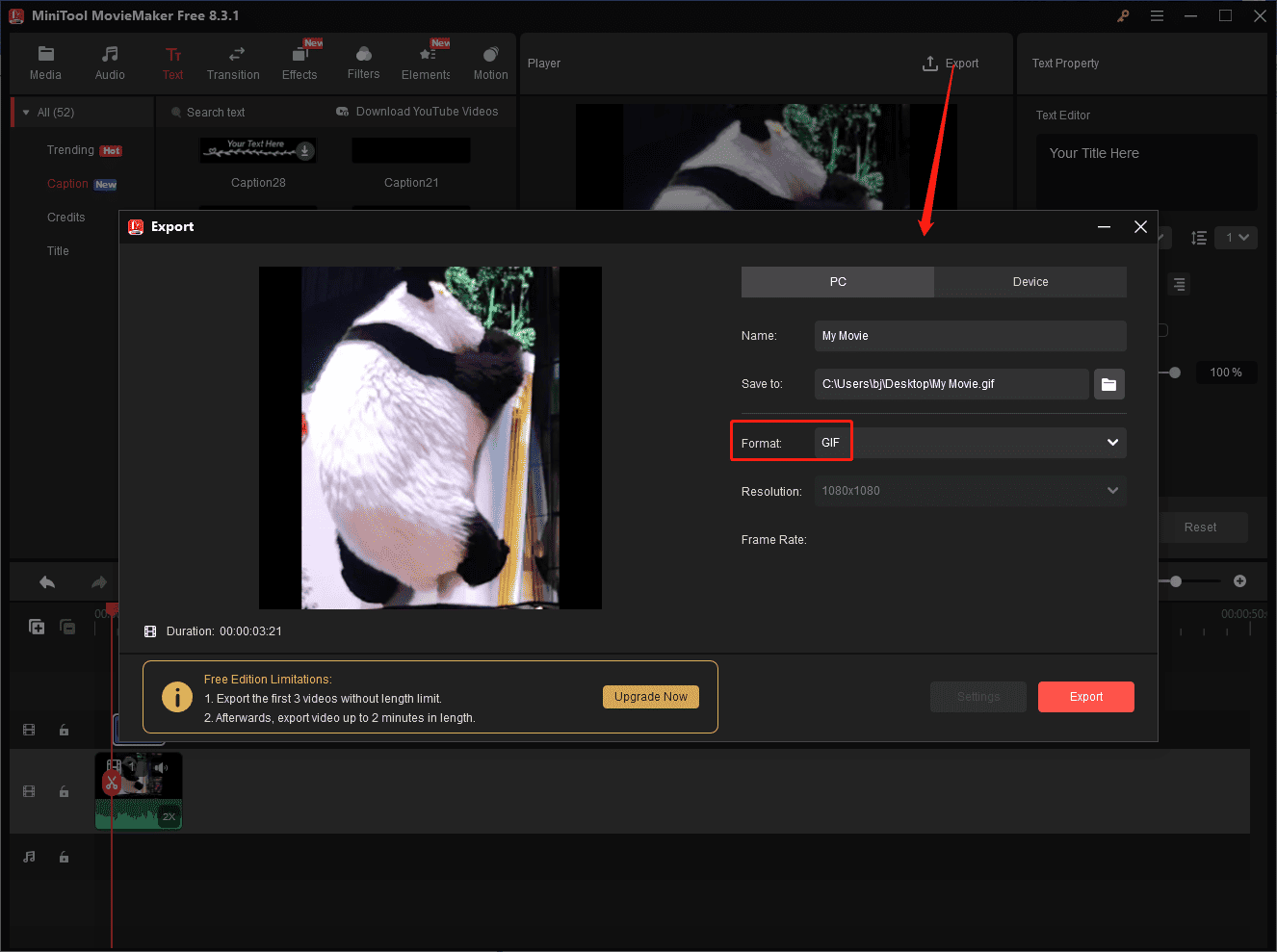The width and height of the screenshot is (1277, 952).
Task: Open the Effects library
Action: pos(300,63)
